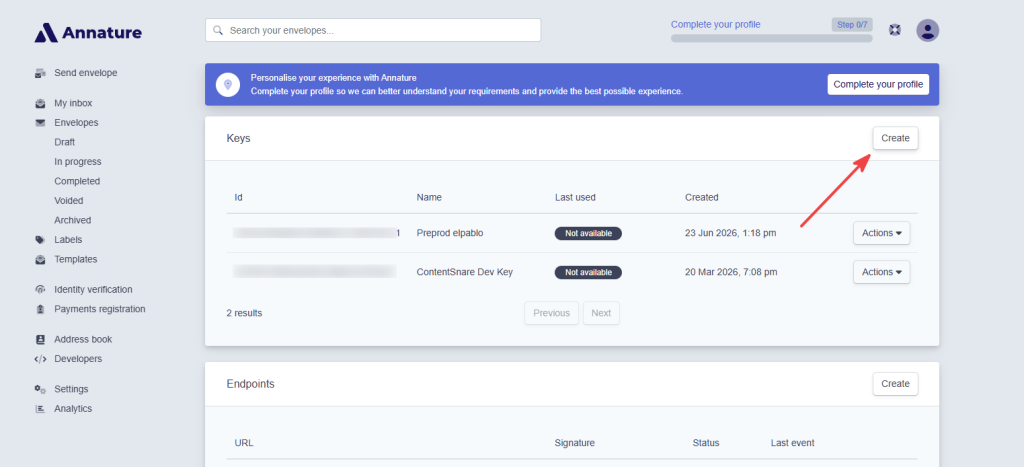1024x467 pixels.
Task: Click the Next pagination button
Action: [x=601, y=314]
